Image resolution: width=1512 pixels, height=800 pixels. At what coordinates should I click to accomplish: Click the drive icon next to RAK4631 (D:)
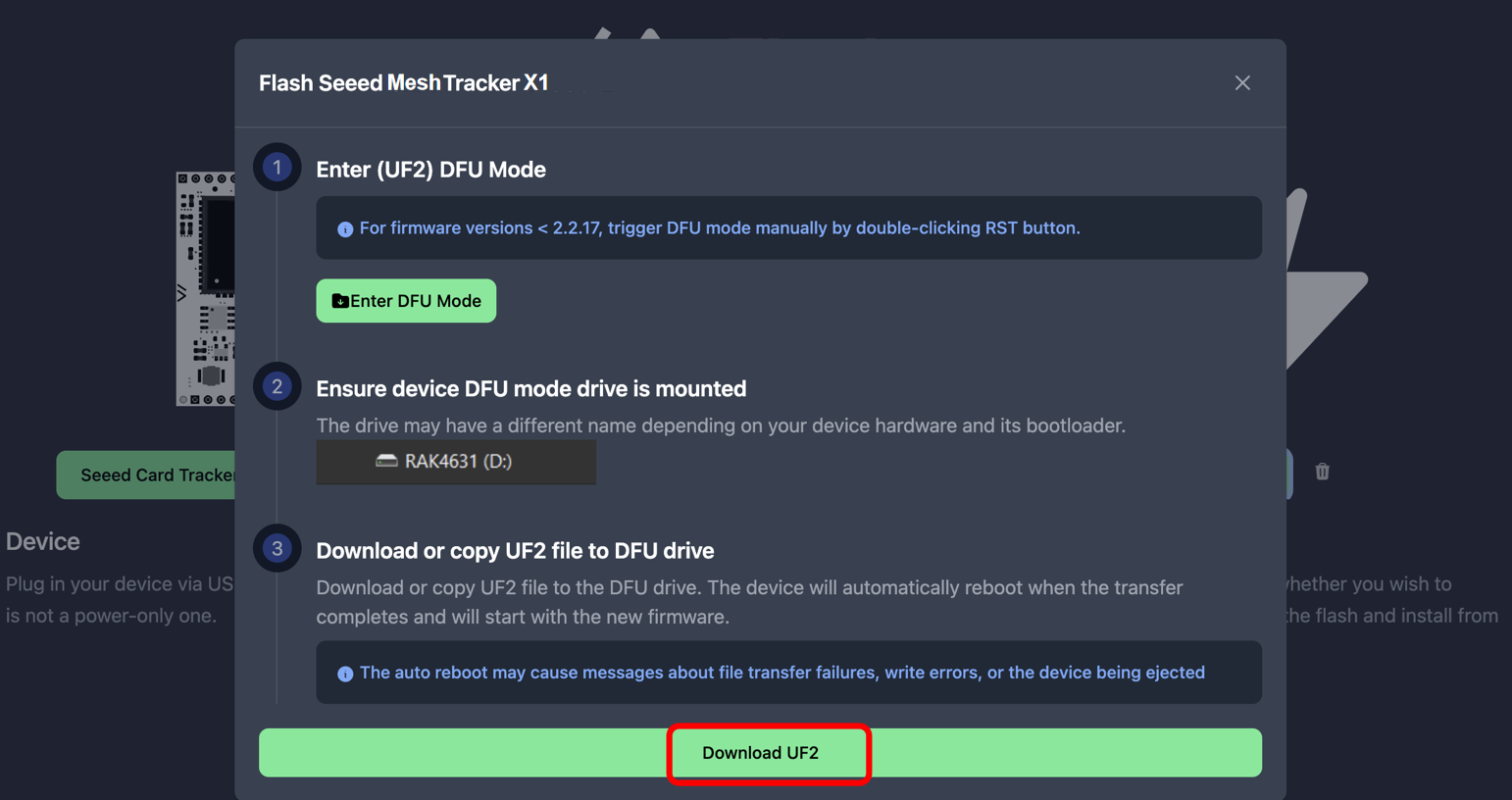pos(386,461)
